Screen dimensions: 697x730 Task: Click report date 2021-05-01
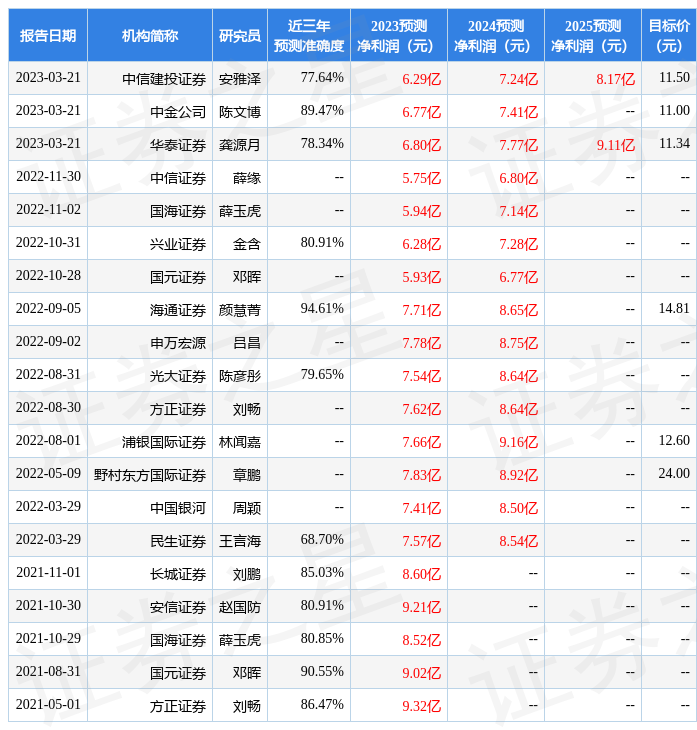click(48, 705)
